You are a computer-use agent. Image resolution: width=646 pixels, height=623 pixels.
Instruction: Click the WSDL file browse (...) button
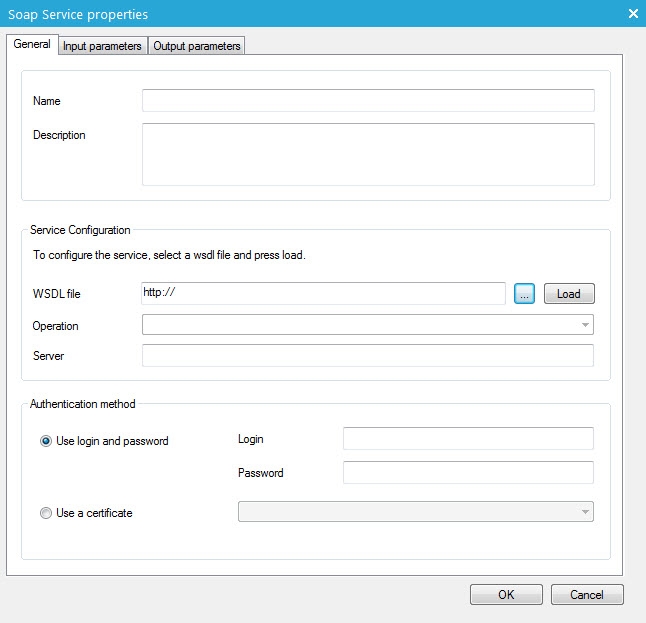(x=525, y=294)
